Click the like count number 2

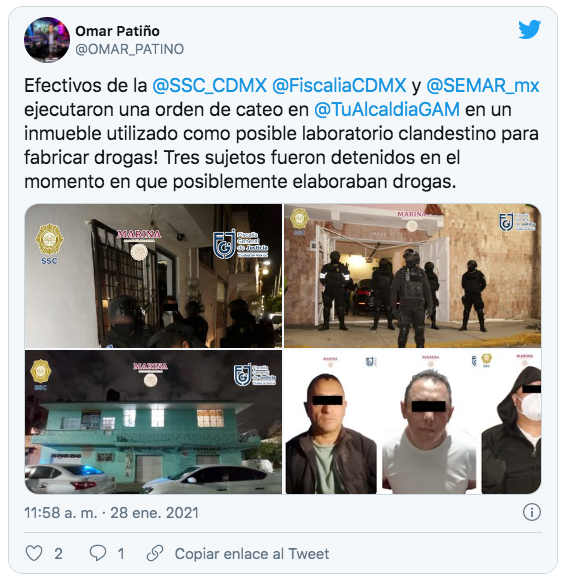click(58, 554)
